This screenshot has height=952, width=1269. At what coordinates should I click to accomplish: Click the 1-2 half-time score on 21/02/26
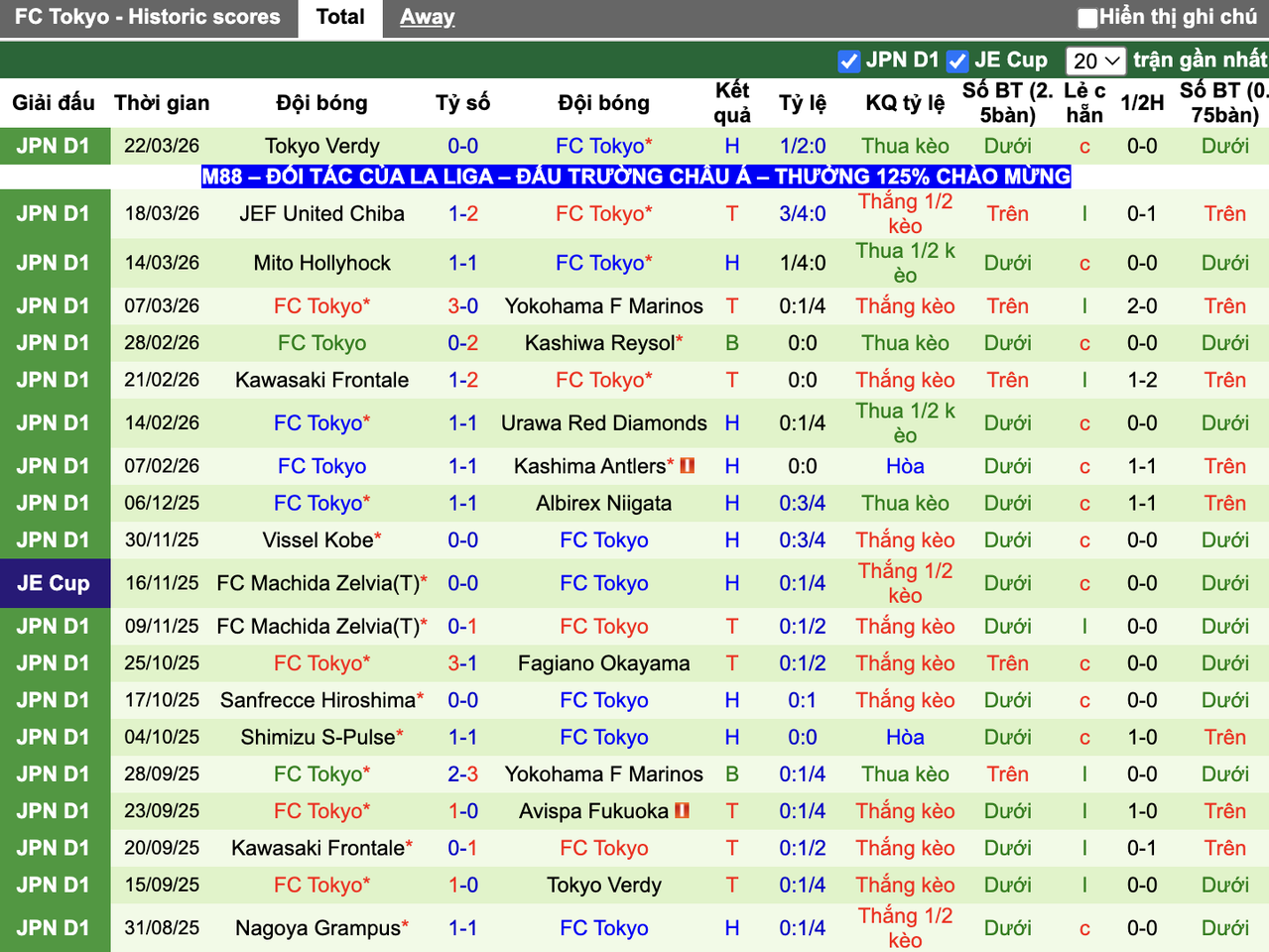(x=1142, y=380)
